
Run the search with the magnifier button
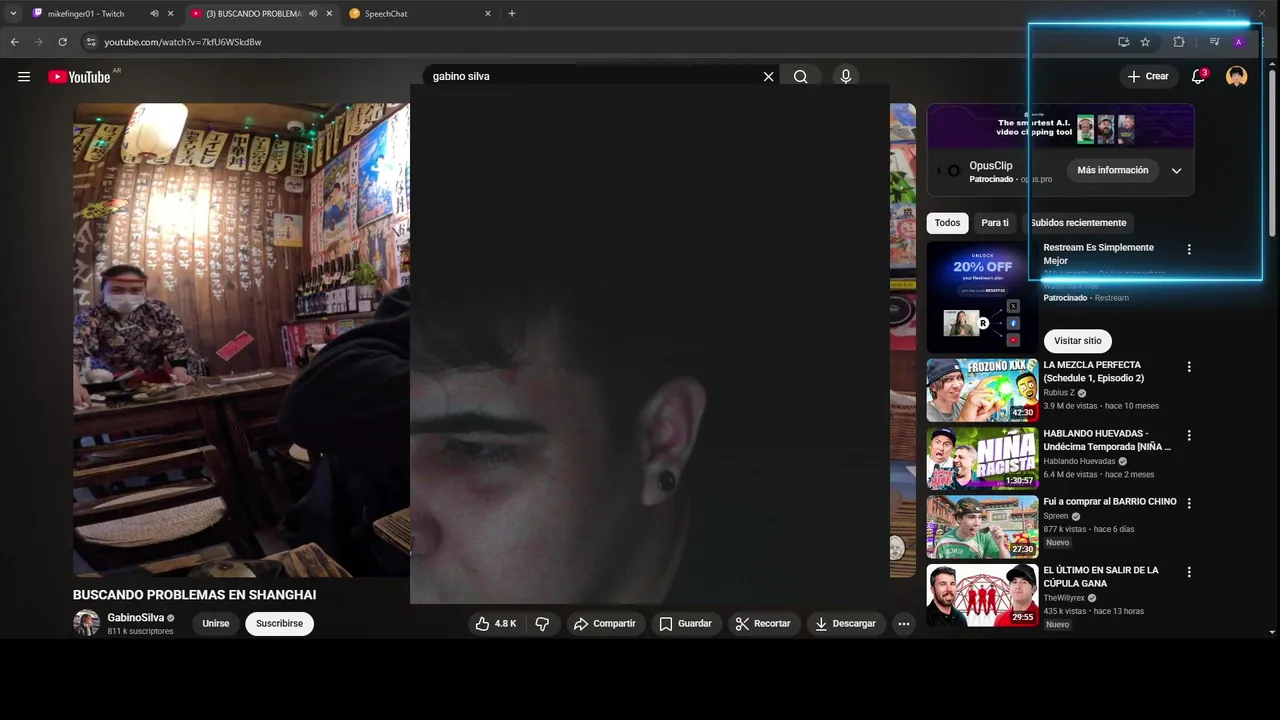[800, 76]
